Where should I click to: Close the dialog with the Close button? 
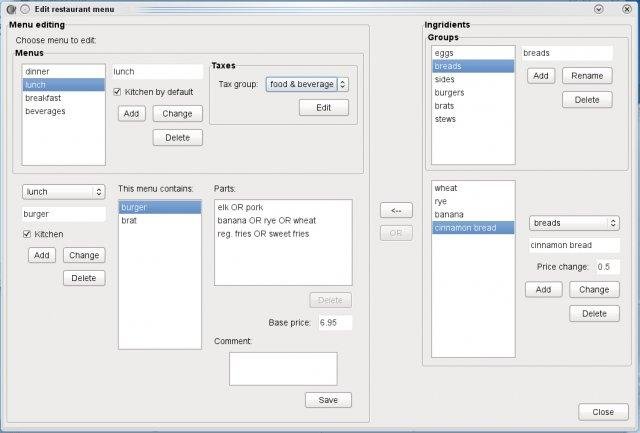tap(603, 412)
